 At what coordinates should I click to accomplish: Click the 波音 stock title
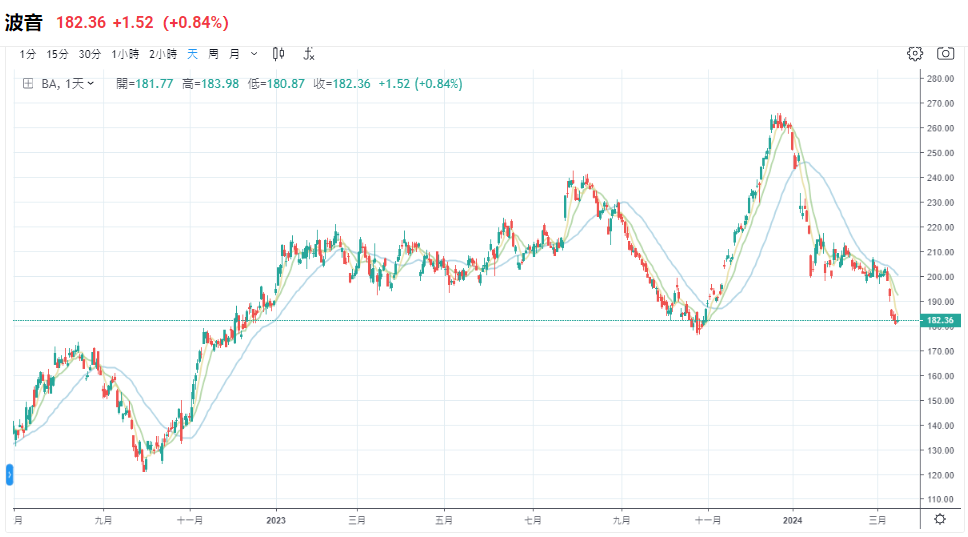pyautogui.click(x=24, y=23)
